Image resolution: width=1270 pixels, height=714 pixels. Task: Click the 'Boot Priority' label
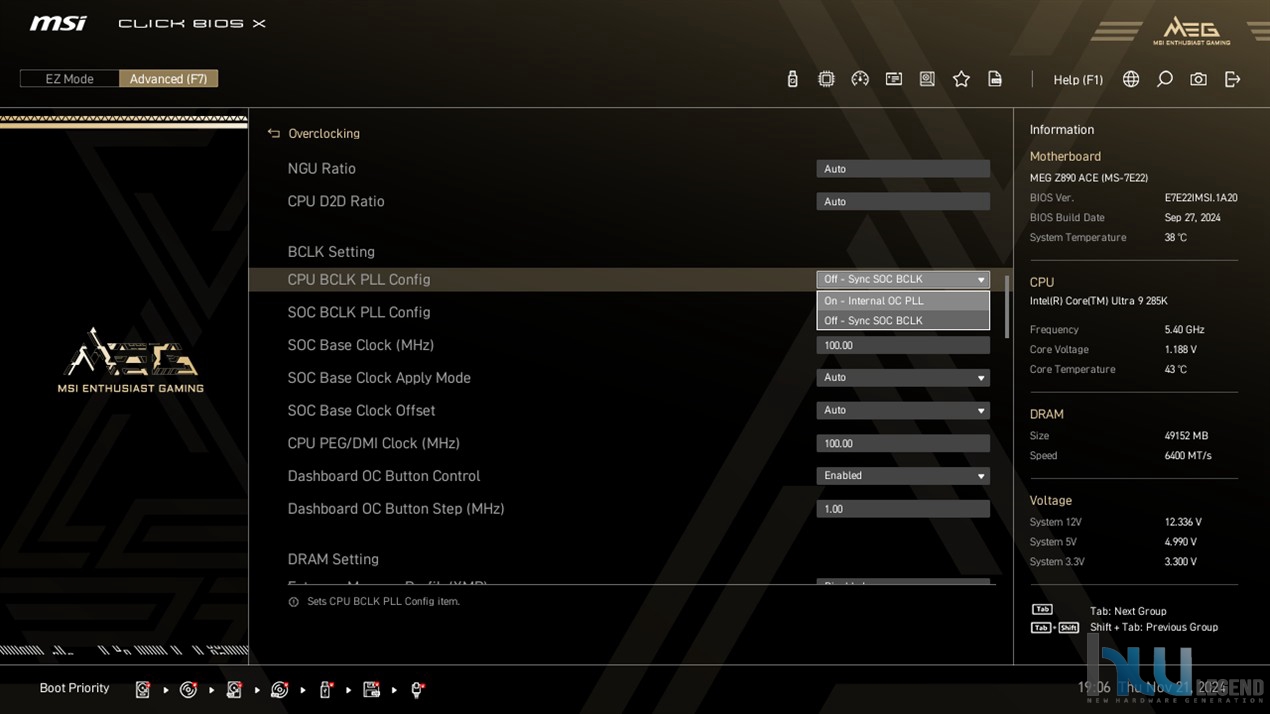tap(74, 688)
